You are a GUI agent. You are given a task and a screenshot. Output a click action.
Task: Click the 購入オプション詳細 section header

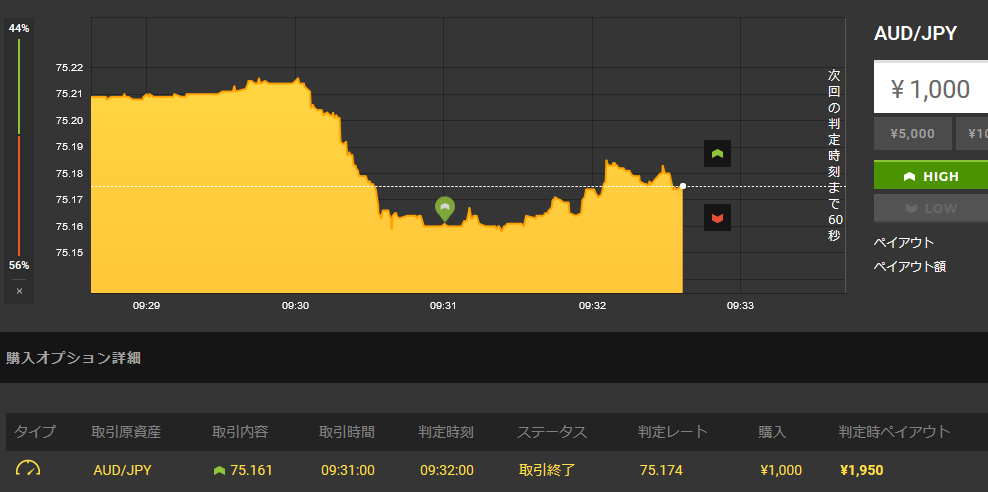pos(73,358)
